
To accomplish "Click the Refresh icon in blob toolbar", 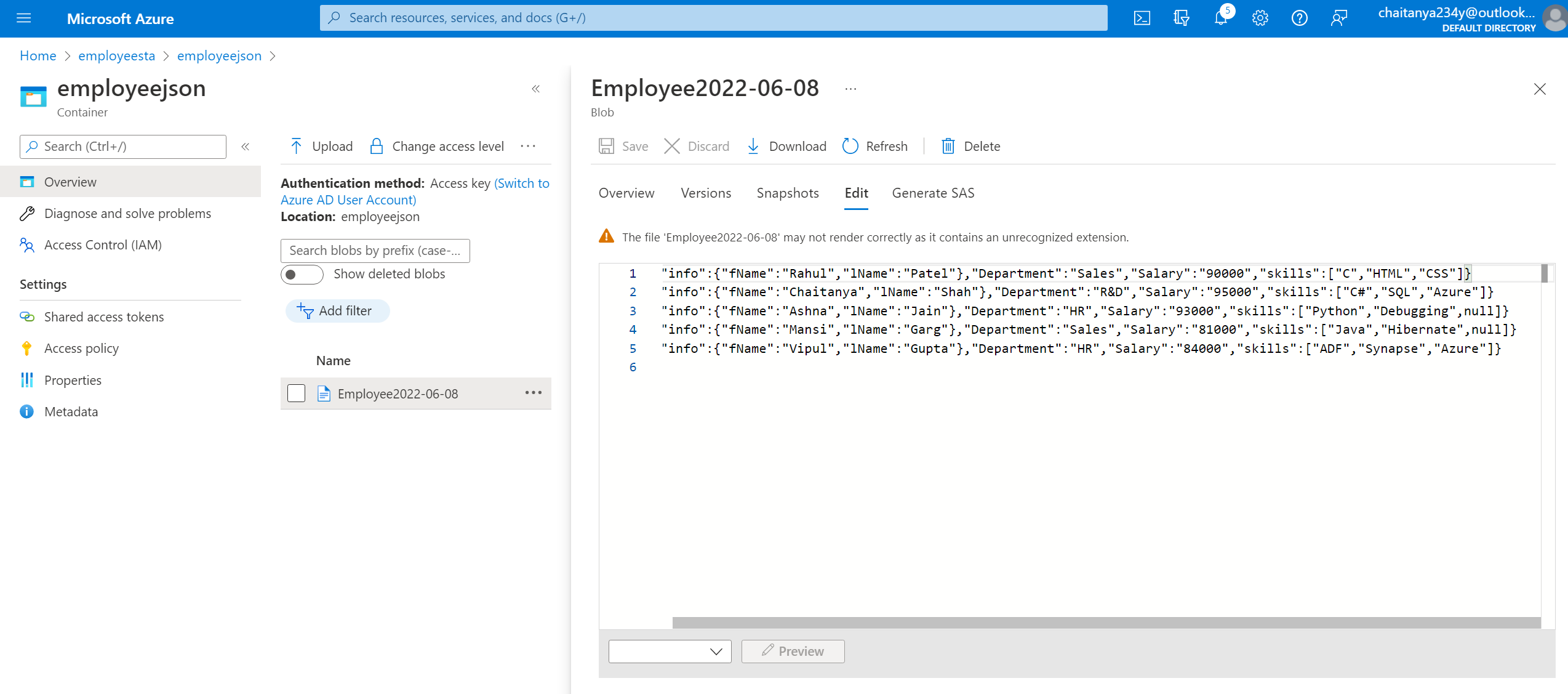I will pyautogui.click(x=850, y=146).
